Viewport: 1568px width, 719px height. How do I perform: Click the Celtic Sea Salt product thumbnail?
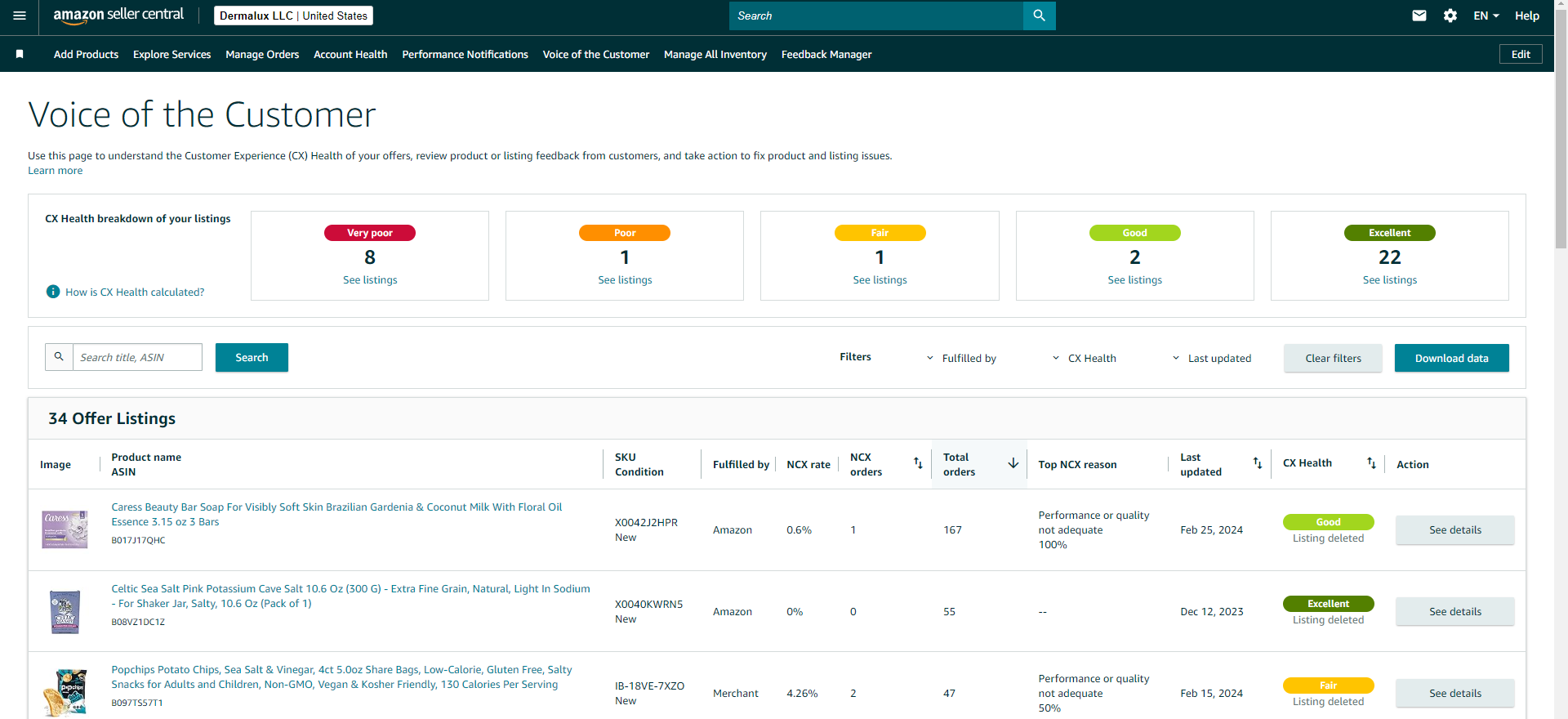click(65, 611)
